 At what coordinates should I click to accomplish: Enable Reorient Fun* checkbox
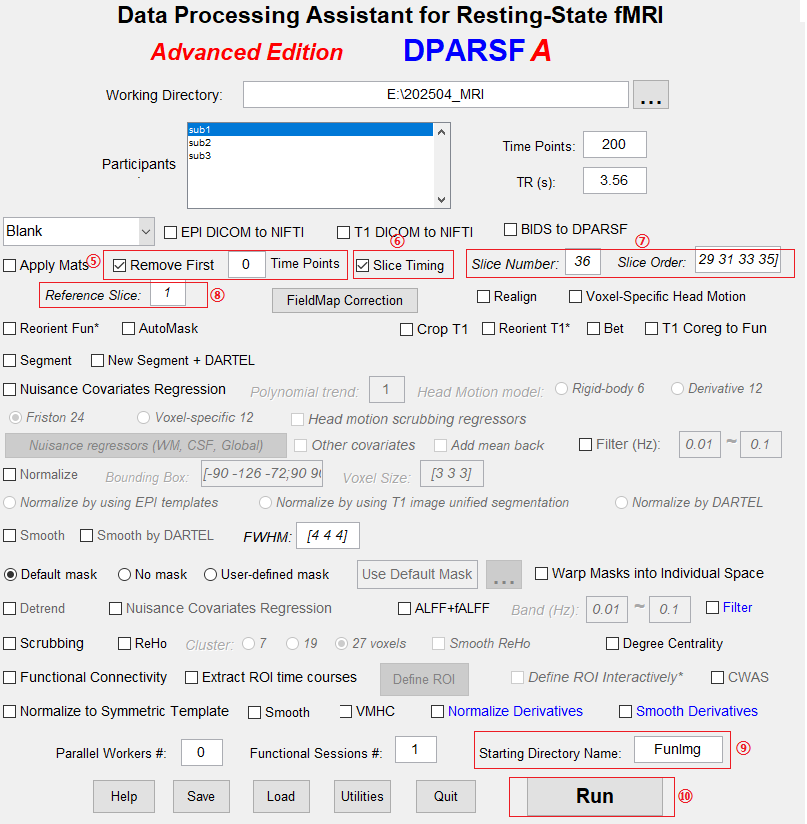click(9, 329)
